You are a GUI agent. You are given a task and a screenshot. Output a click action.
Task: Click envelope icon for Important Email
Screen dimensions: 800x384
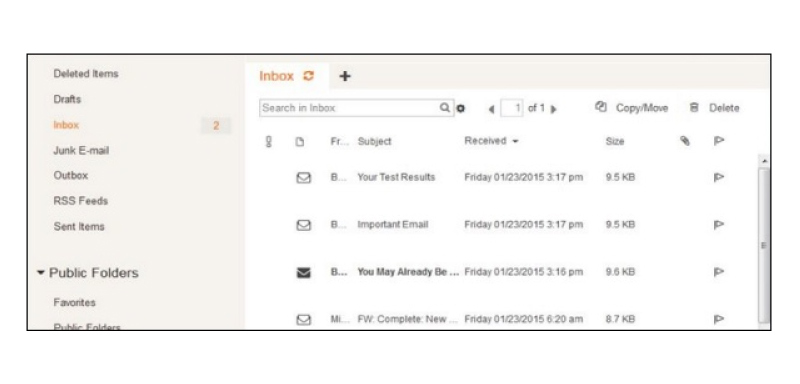click(x=304, y=225)
